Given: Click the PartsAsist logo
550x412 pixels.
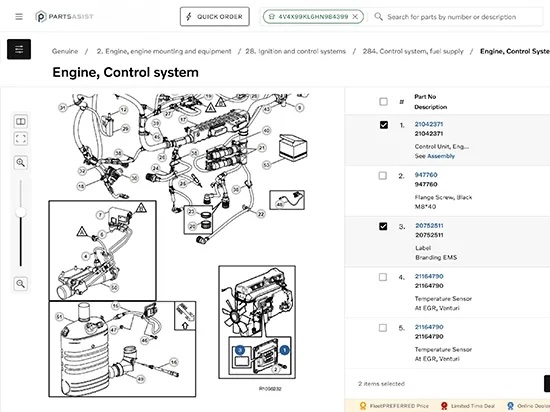Looking at the screenshot, I should pos(64,16).
